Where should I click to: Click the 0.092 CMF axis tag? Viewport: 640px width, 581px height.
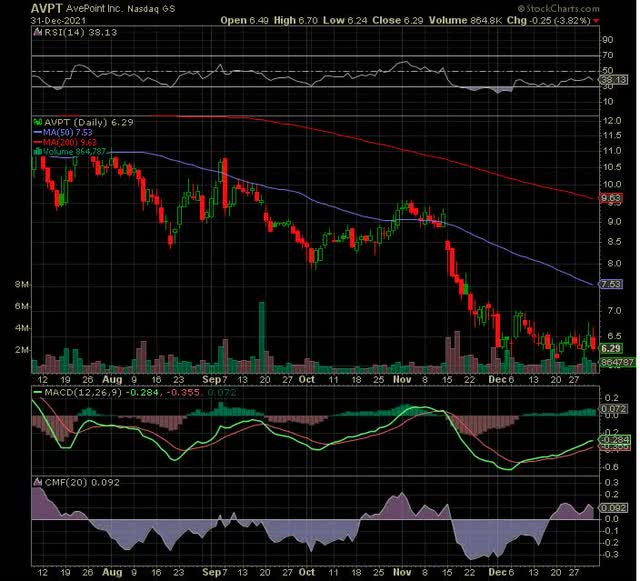click(x=613, y=508)
